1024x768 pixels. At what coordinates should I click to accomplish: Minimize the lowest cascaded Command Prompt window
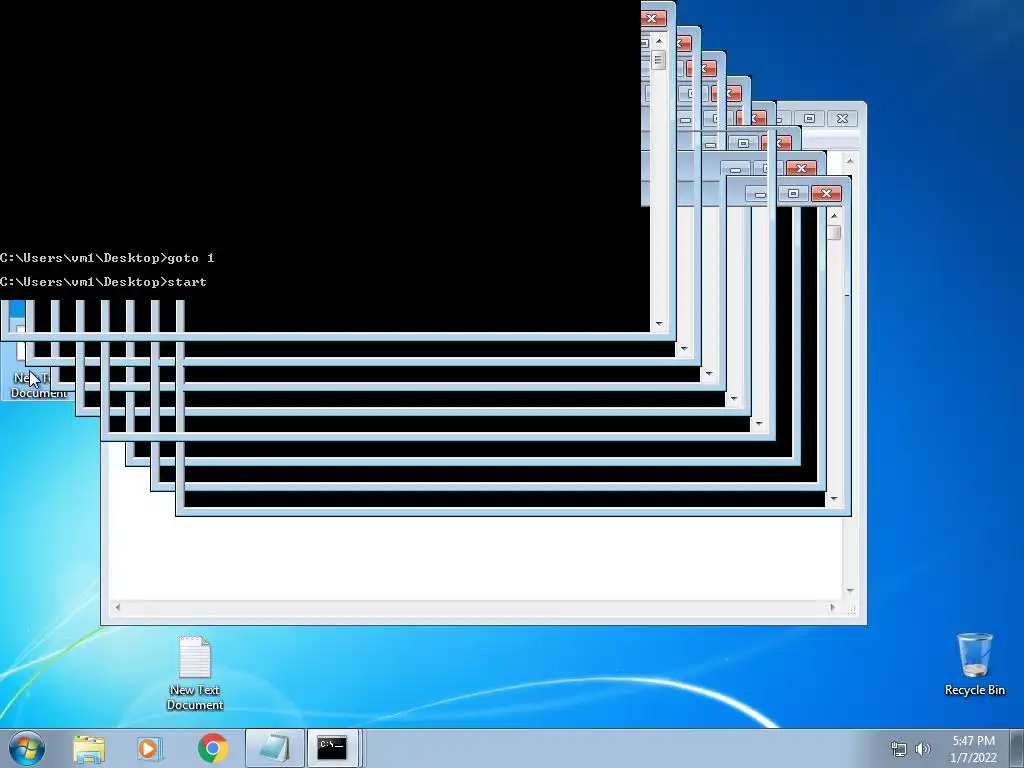760,194
